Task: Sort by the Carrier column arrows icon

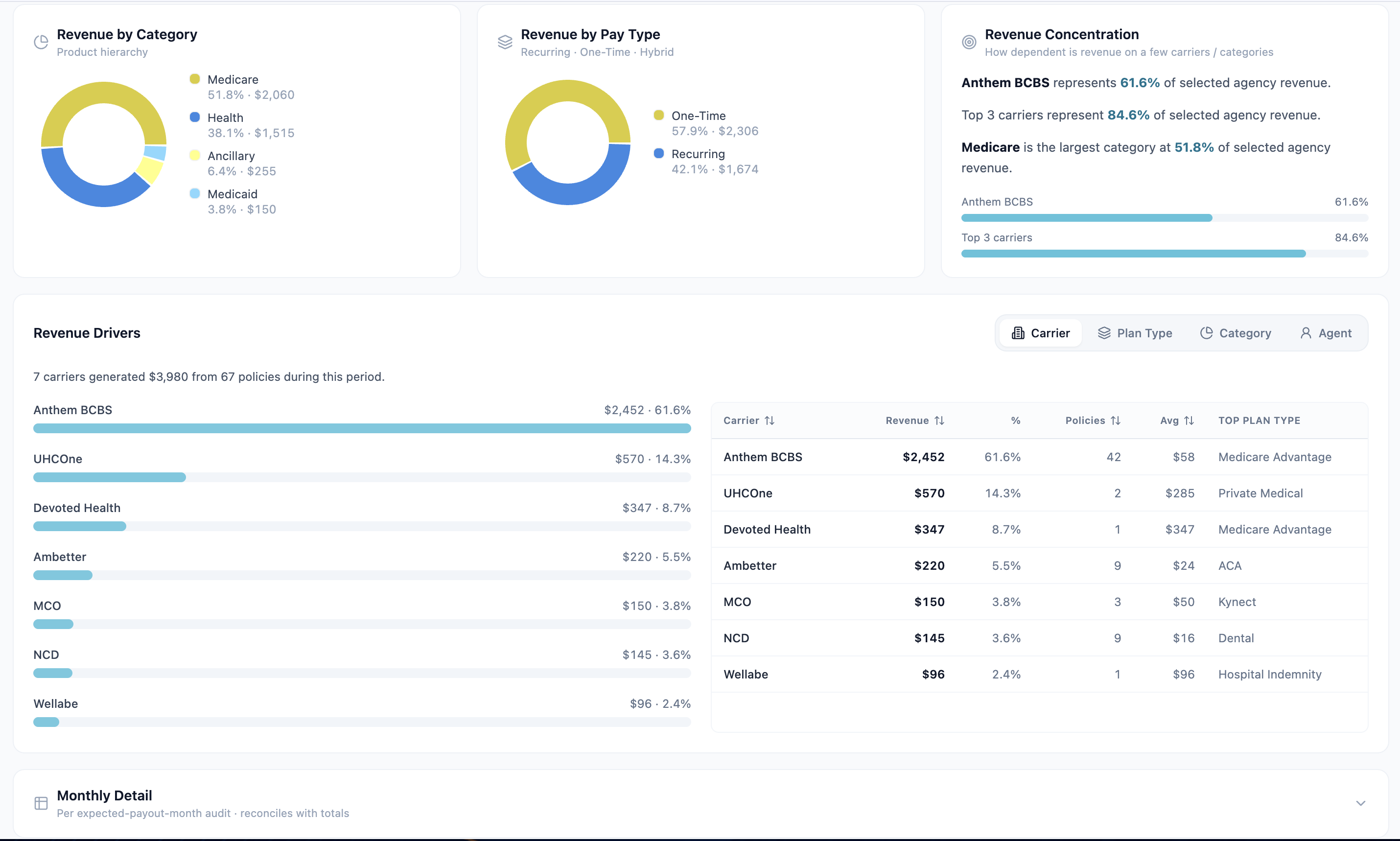Action: [x=770, y=420]
